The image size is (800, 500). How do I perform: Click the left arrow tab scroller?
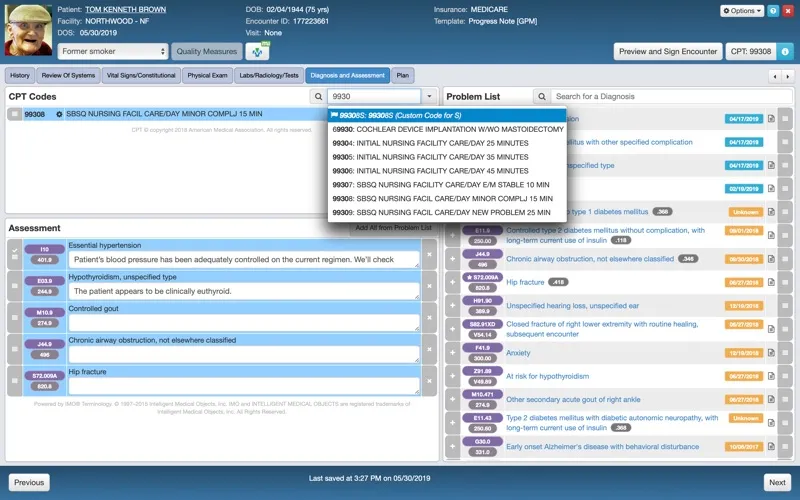point(775,77)
